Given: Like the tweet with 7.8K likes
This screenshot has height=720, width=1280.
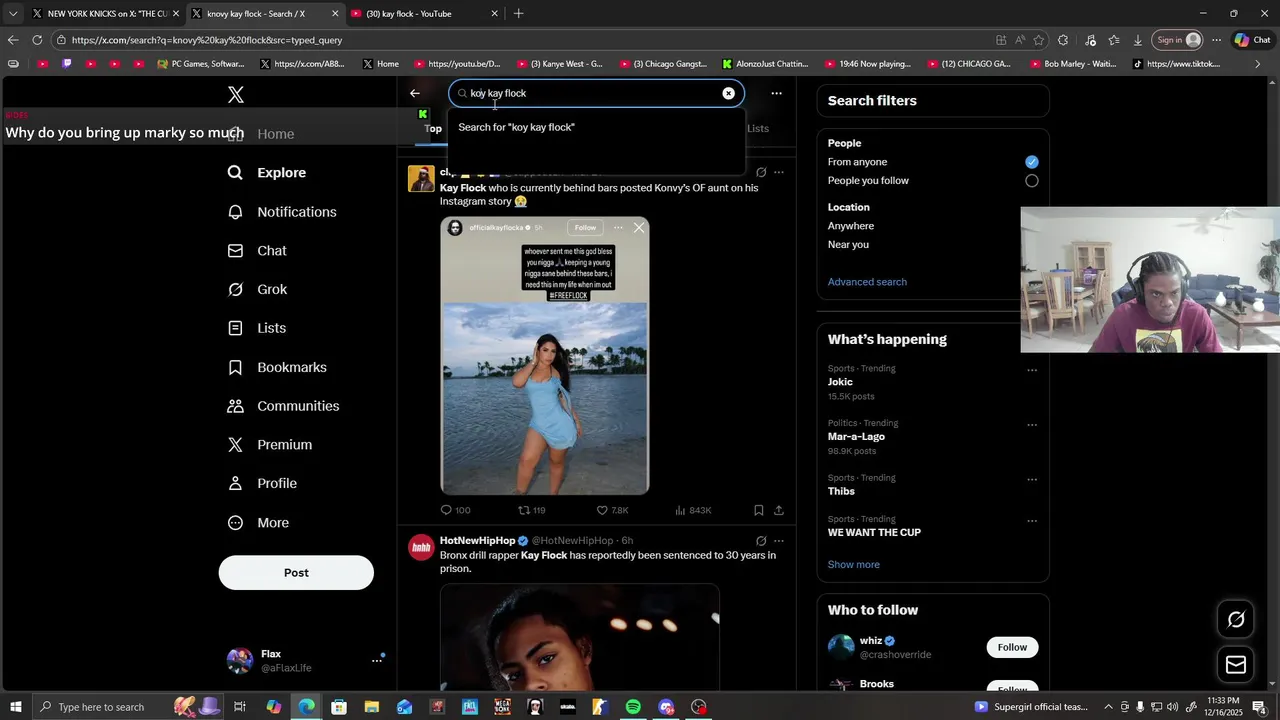Looking at the screenshot, I should click(612, 510).
